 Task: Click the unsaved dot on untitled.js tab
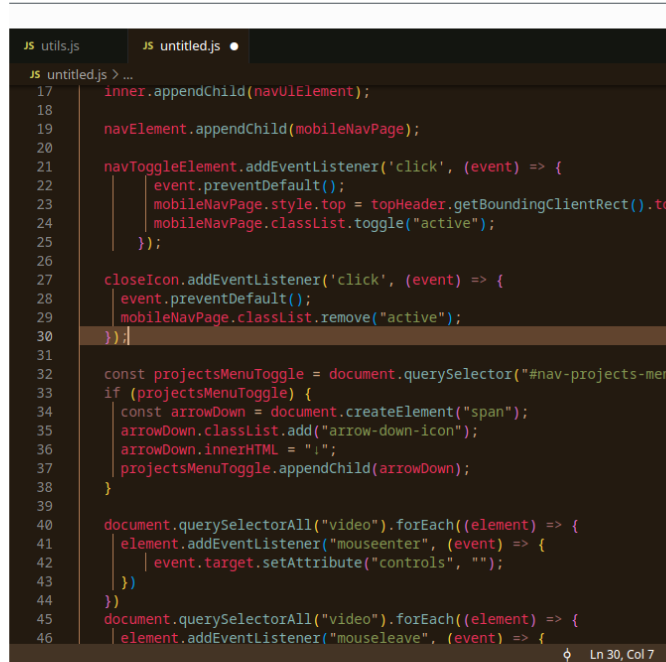(234, 46)
